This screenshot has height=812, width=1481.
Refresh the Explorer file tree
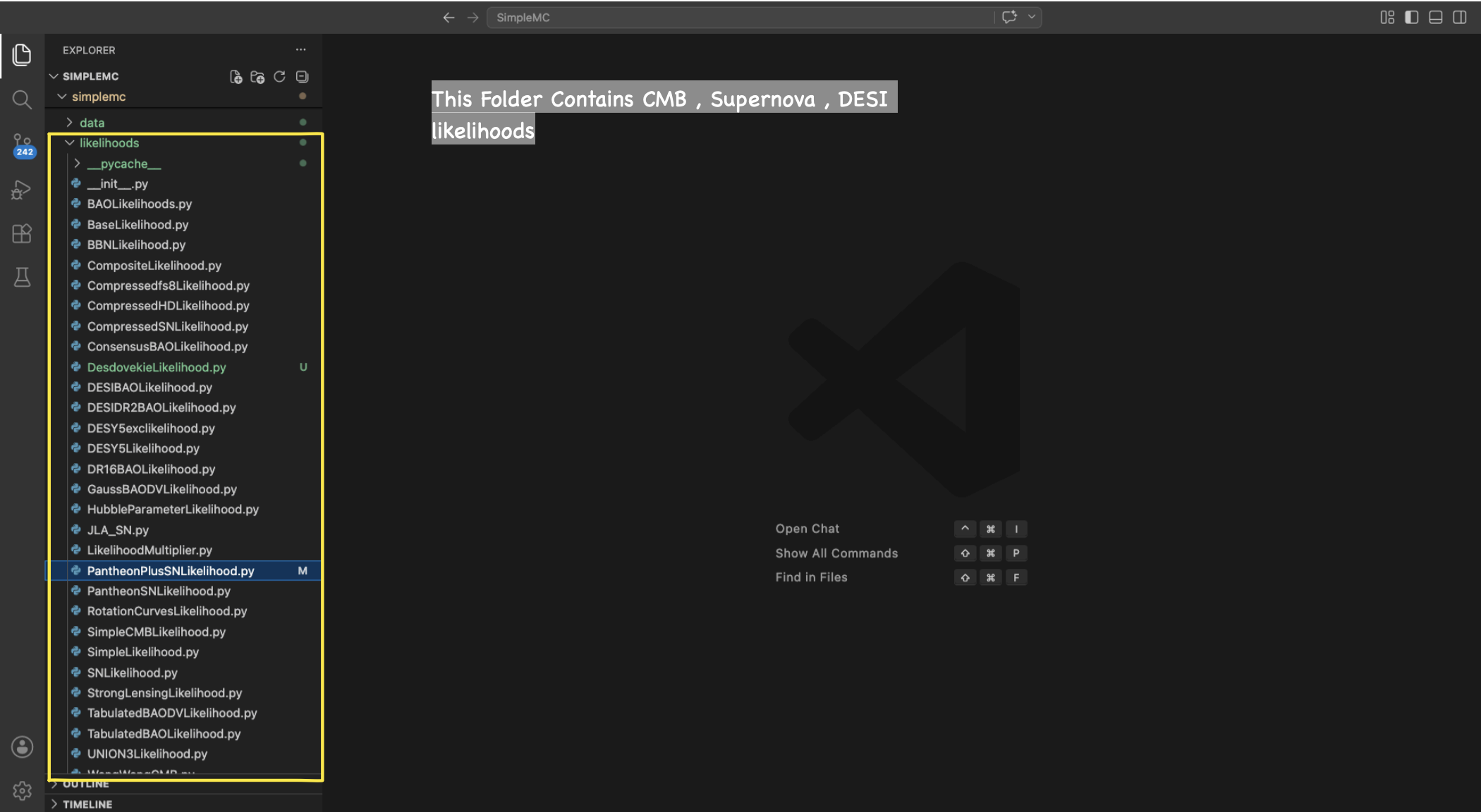(279, 77)
